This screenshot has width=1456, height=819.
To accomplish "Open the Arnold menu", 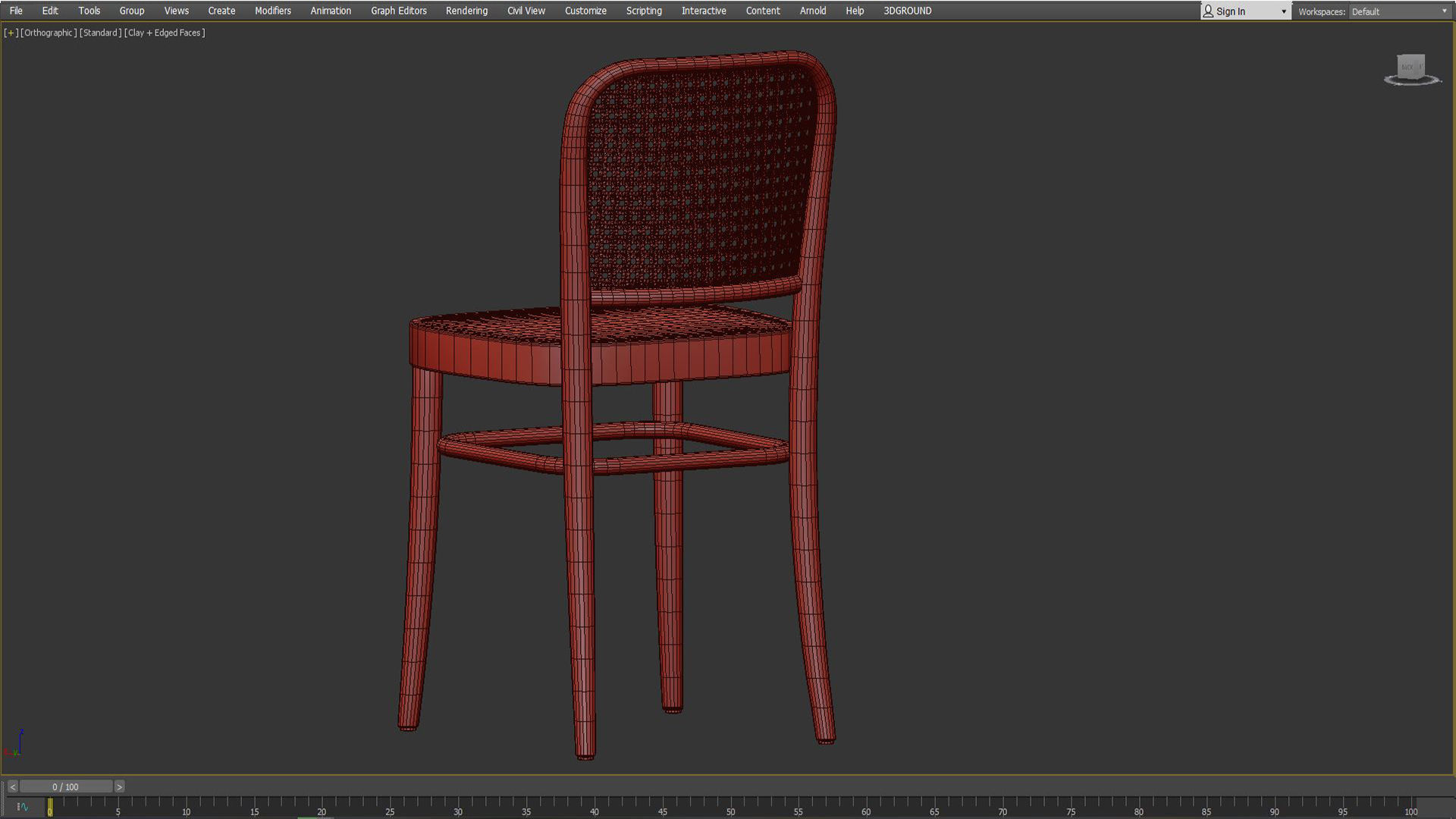I will 813,11.
